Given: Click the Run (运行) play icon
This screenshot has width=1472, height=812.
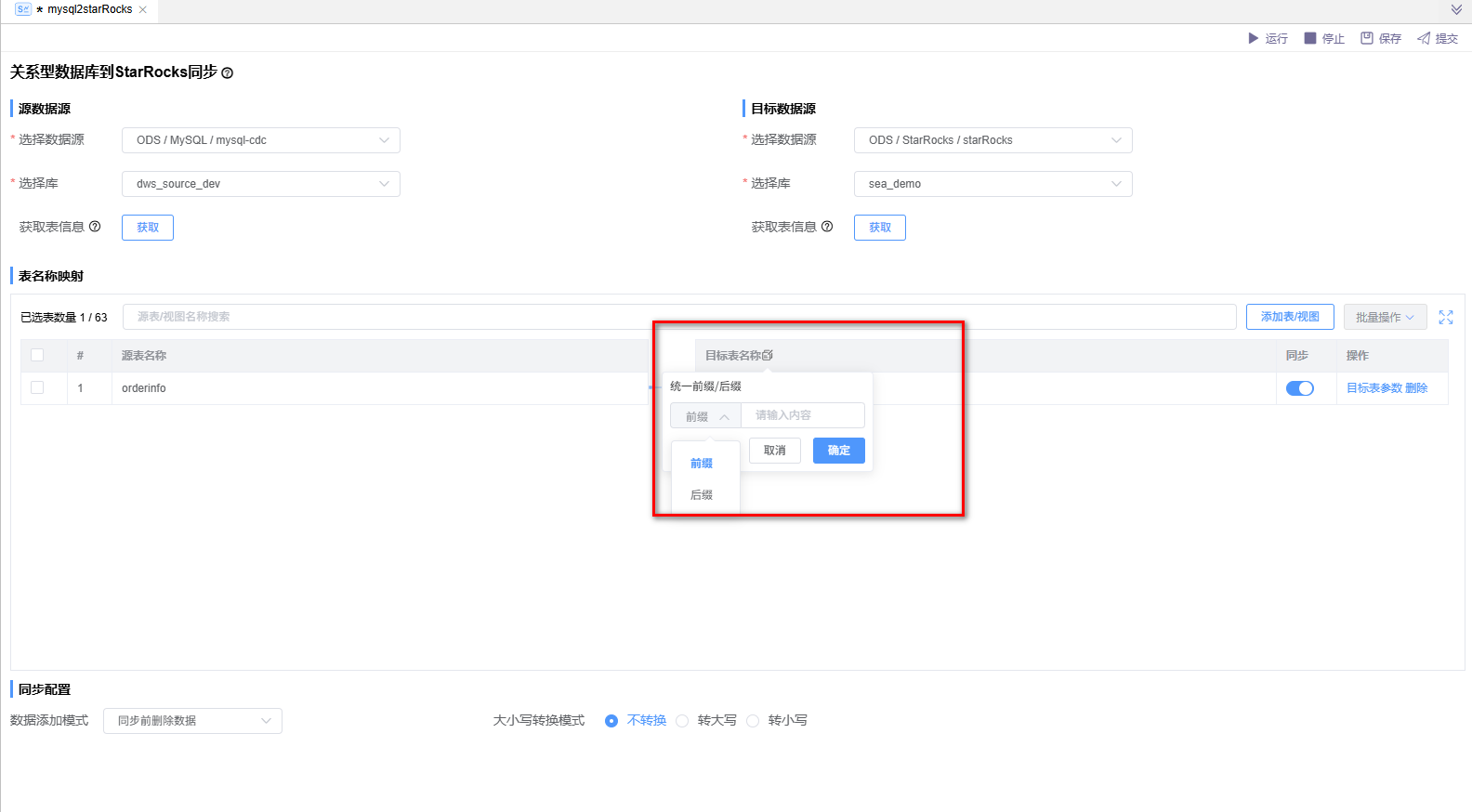Looking at the screenshot, I should 1253,38.
